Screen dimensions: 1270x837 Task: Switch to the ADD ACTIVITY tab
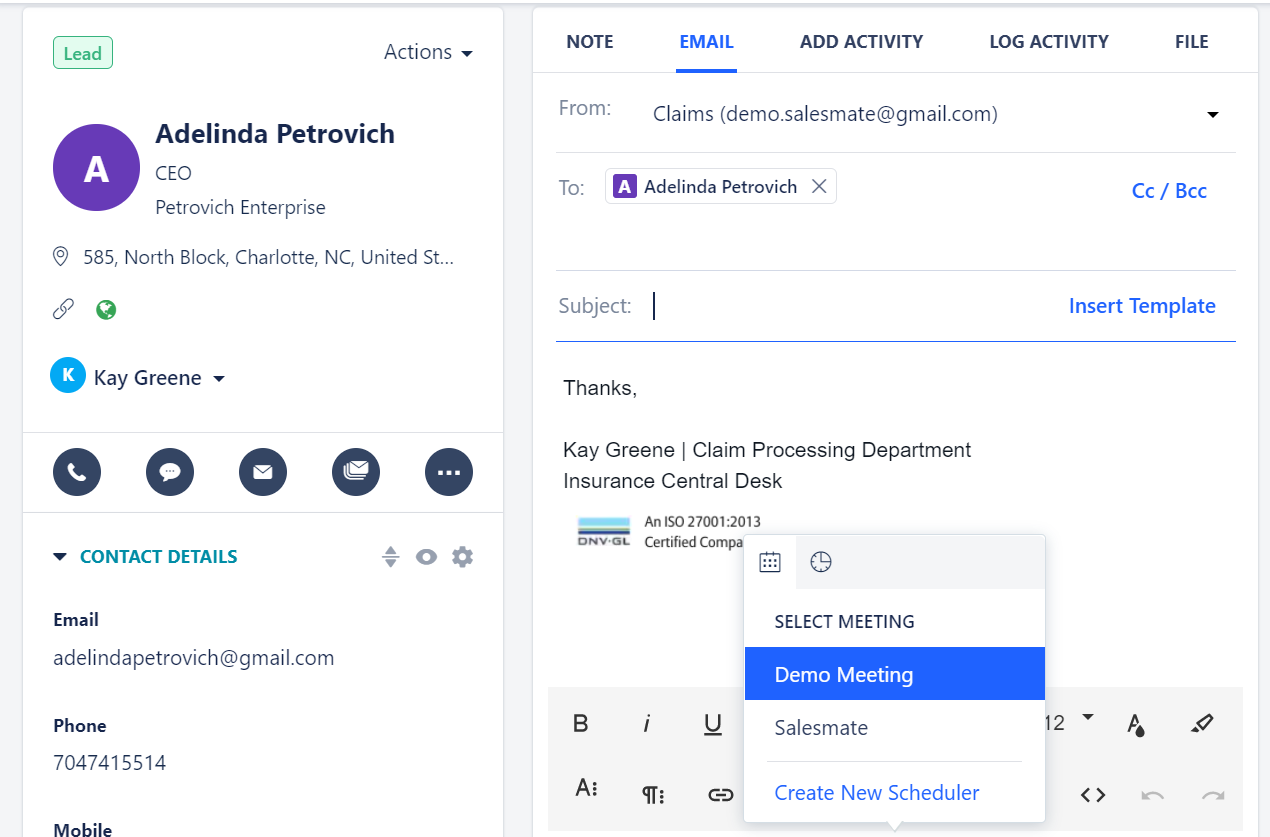tap(861, 42)
